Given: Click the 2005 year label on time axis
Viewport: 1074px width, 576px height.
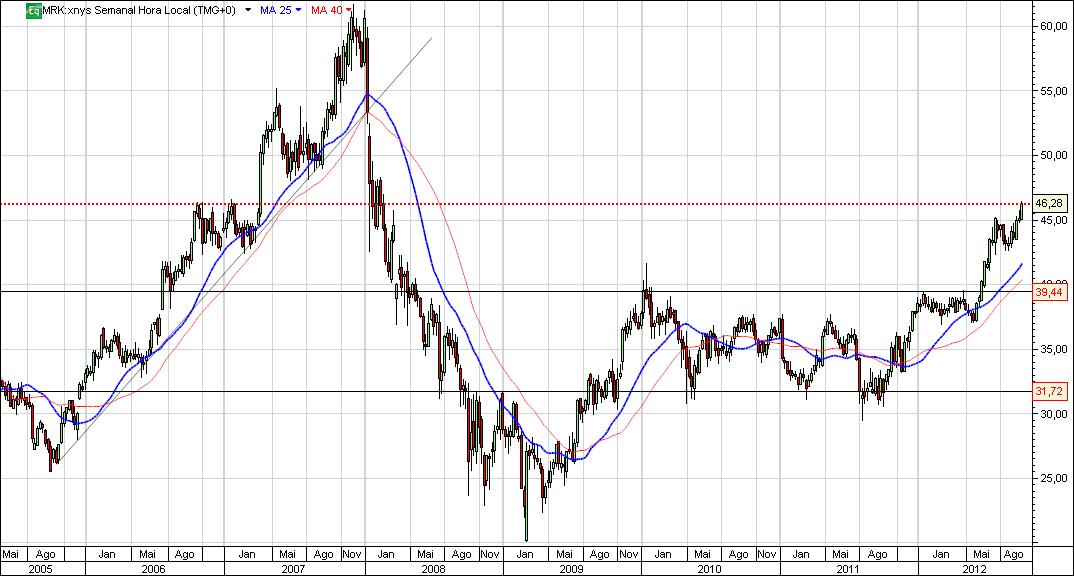Looking at the screenshot, I should [x=41, y=568].
